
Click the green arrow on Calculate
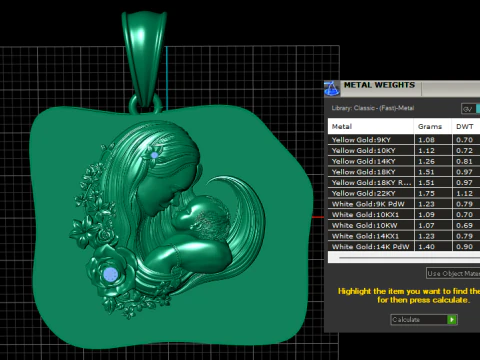click(x=452, y=320)
